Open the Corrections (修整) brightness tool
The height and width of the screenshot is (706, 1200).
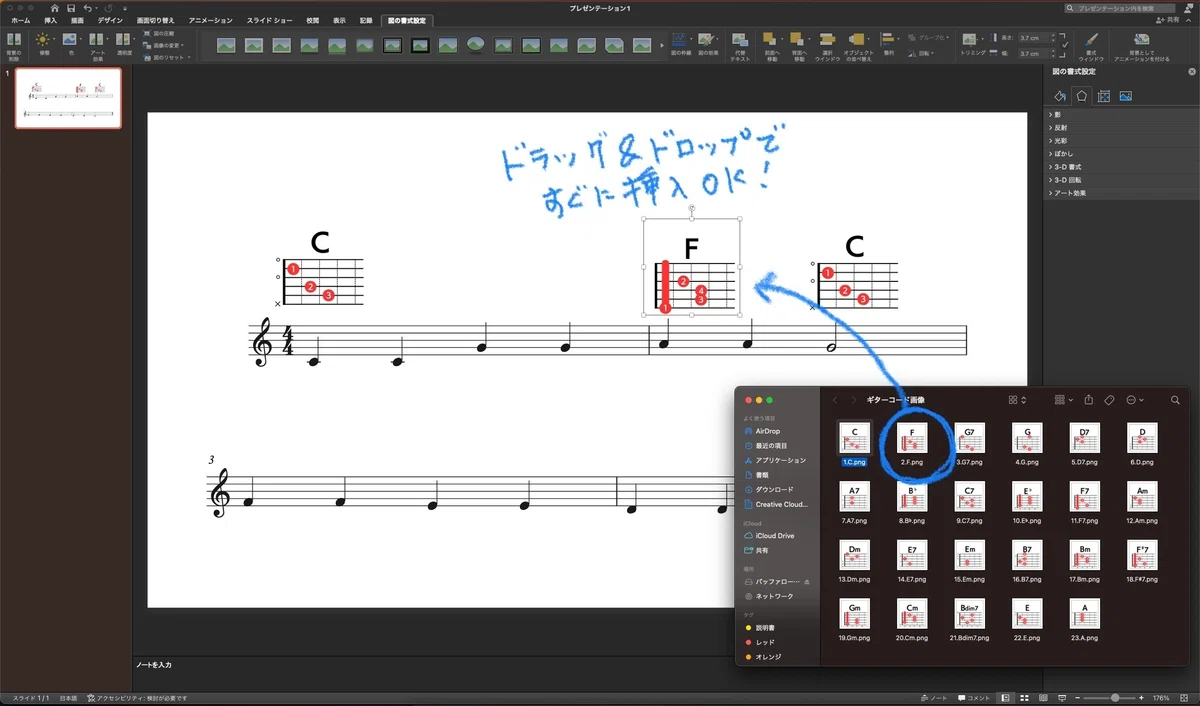tap(42, 39)
